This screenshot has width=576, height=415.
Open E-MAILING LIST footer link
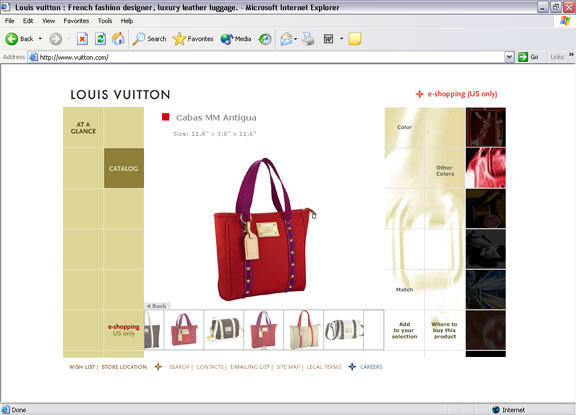click(250, 367)
